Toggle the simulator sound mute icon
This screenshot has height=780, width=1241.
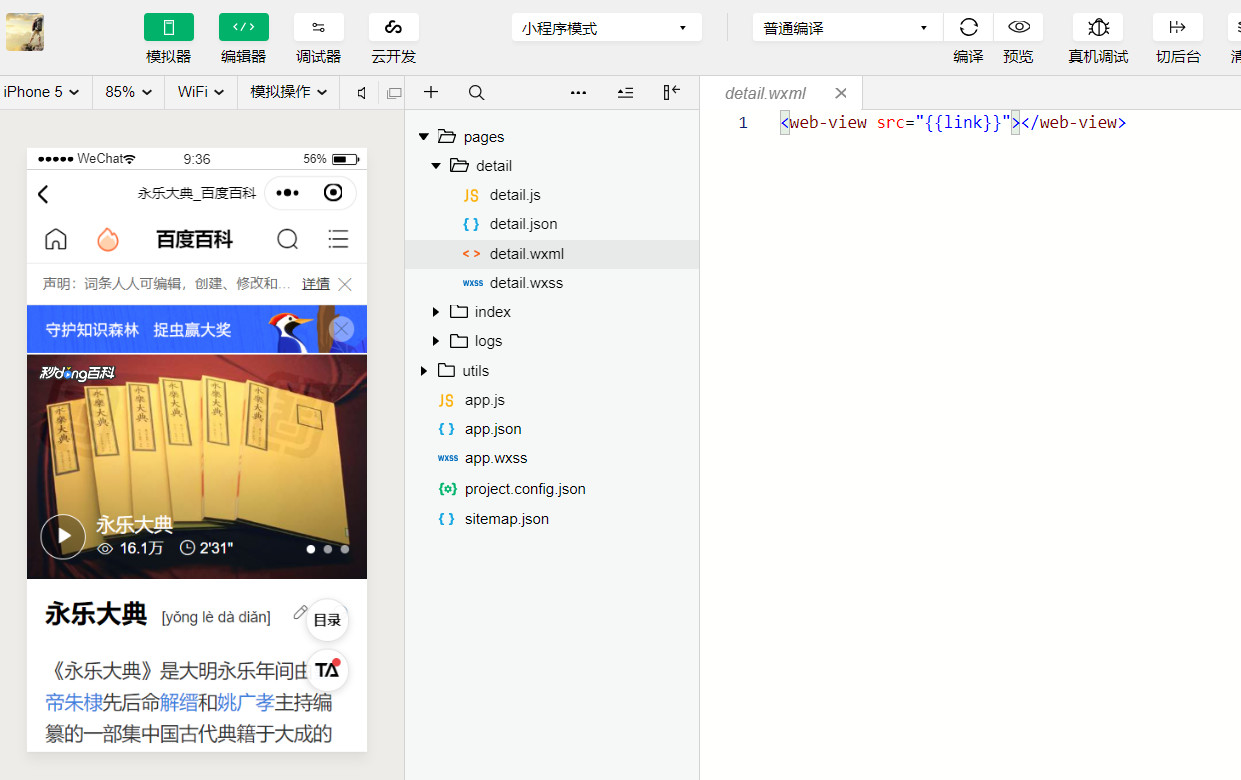(361, 93)
